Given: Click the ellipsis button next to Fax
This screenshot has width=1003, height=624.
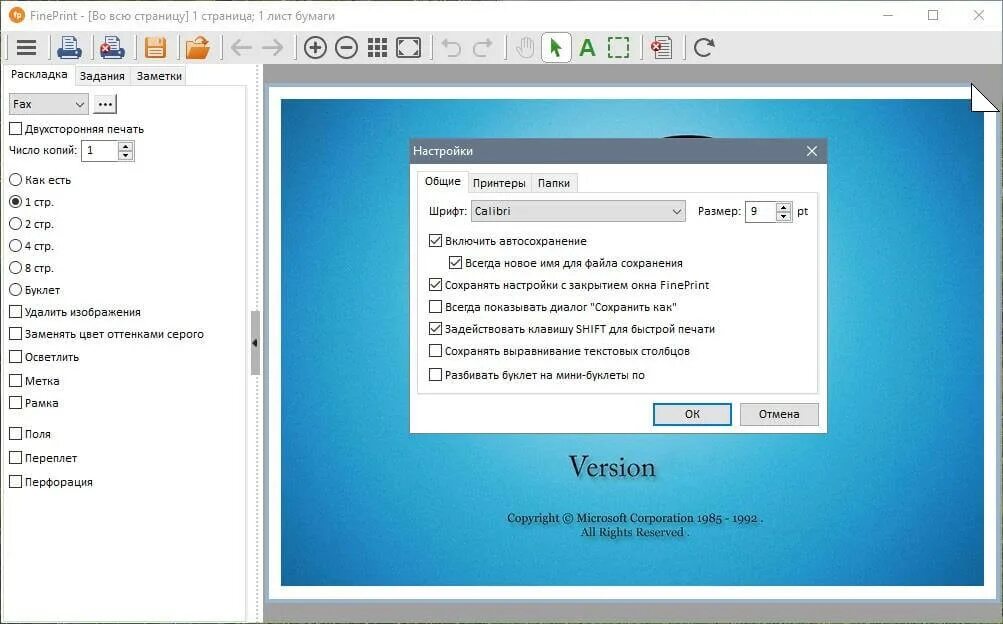Looking at the screenshot, I should coord(105,104).
